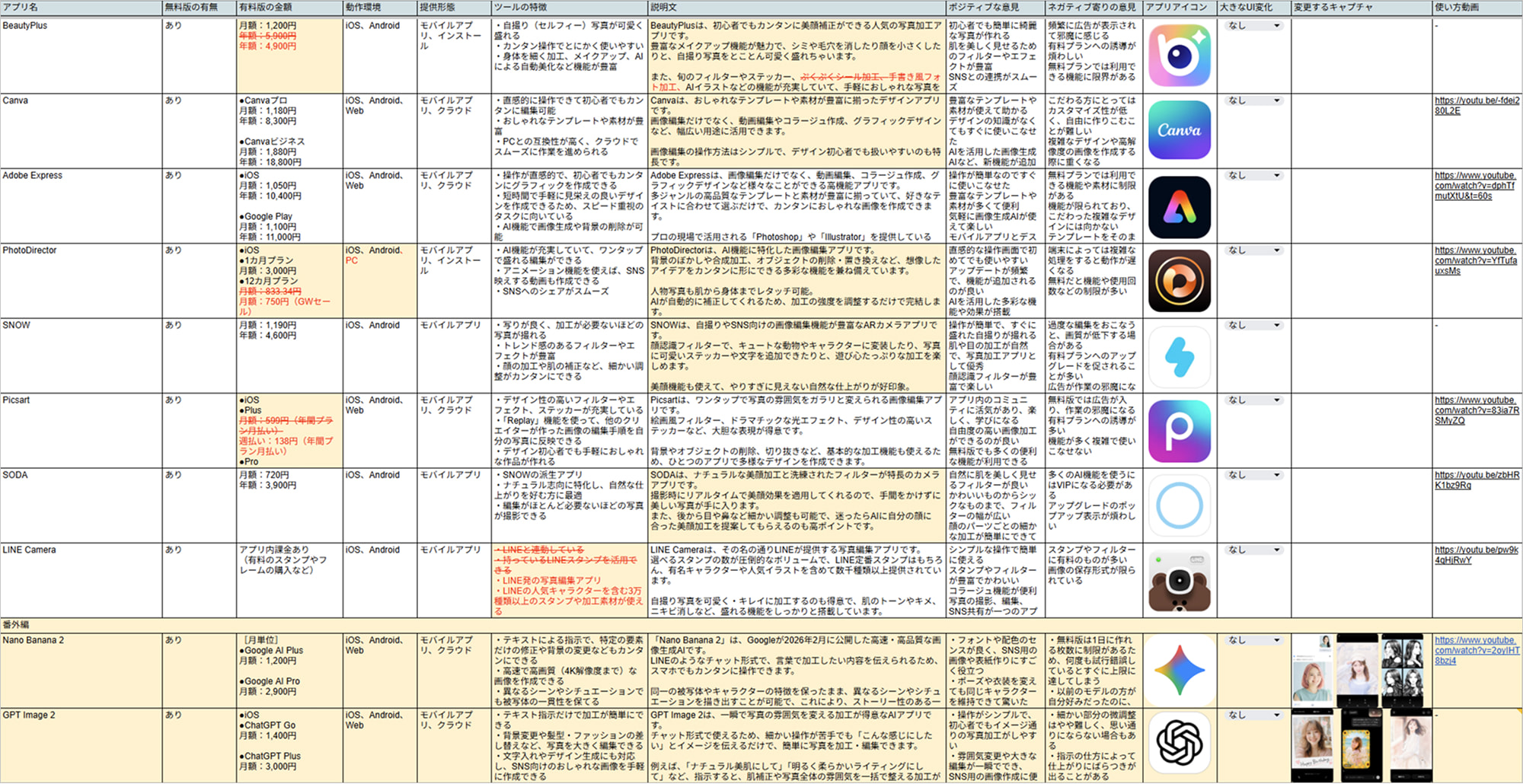This screenshot has height=784, width=1523.
Task: Select the SODA price cell 月額：720円
Action: [x=289, y=505]
